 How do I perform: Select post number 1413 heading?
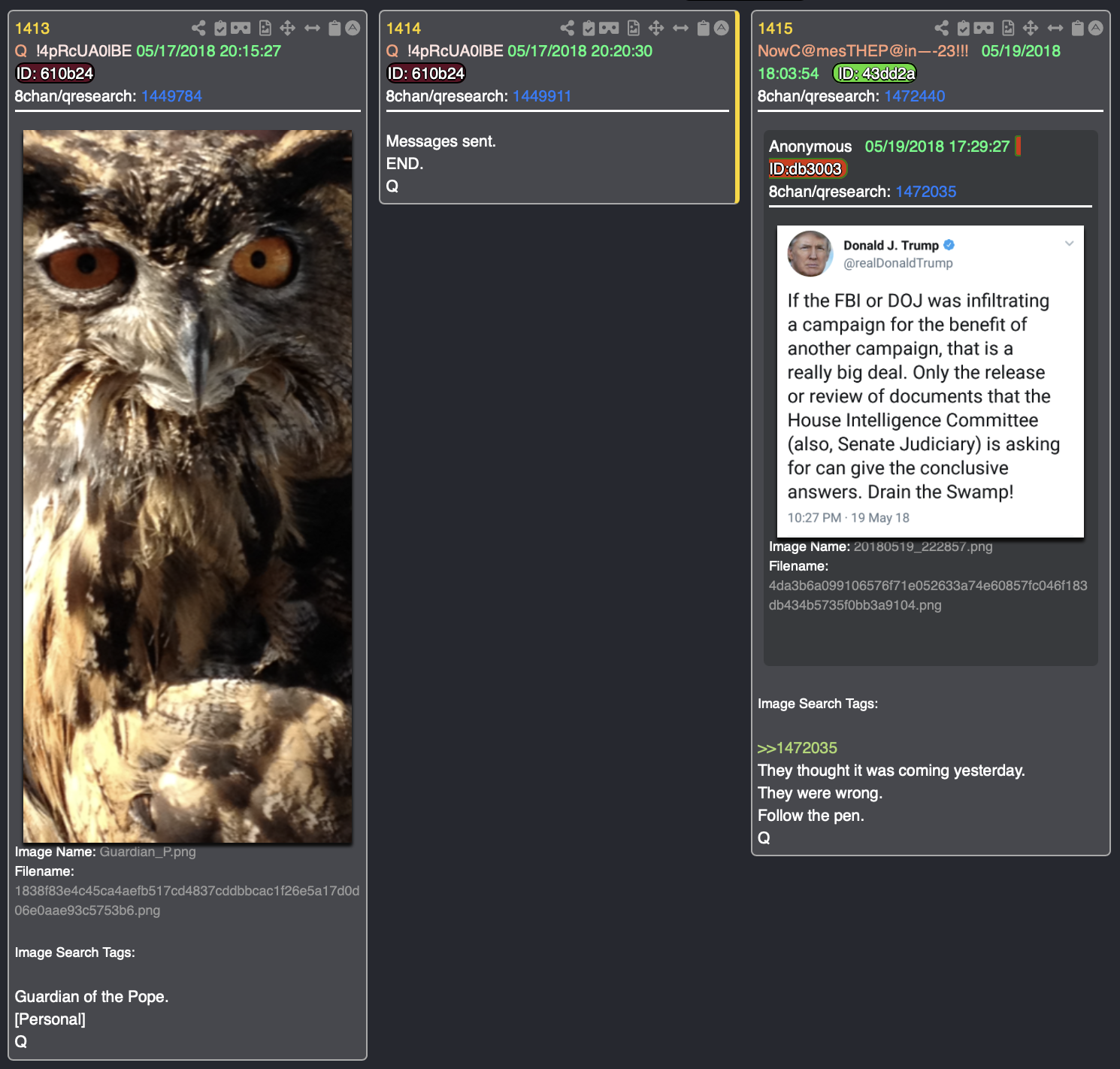[32, 29]
